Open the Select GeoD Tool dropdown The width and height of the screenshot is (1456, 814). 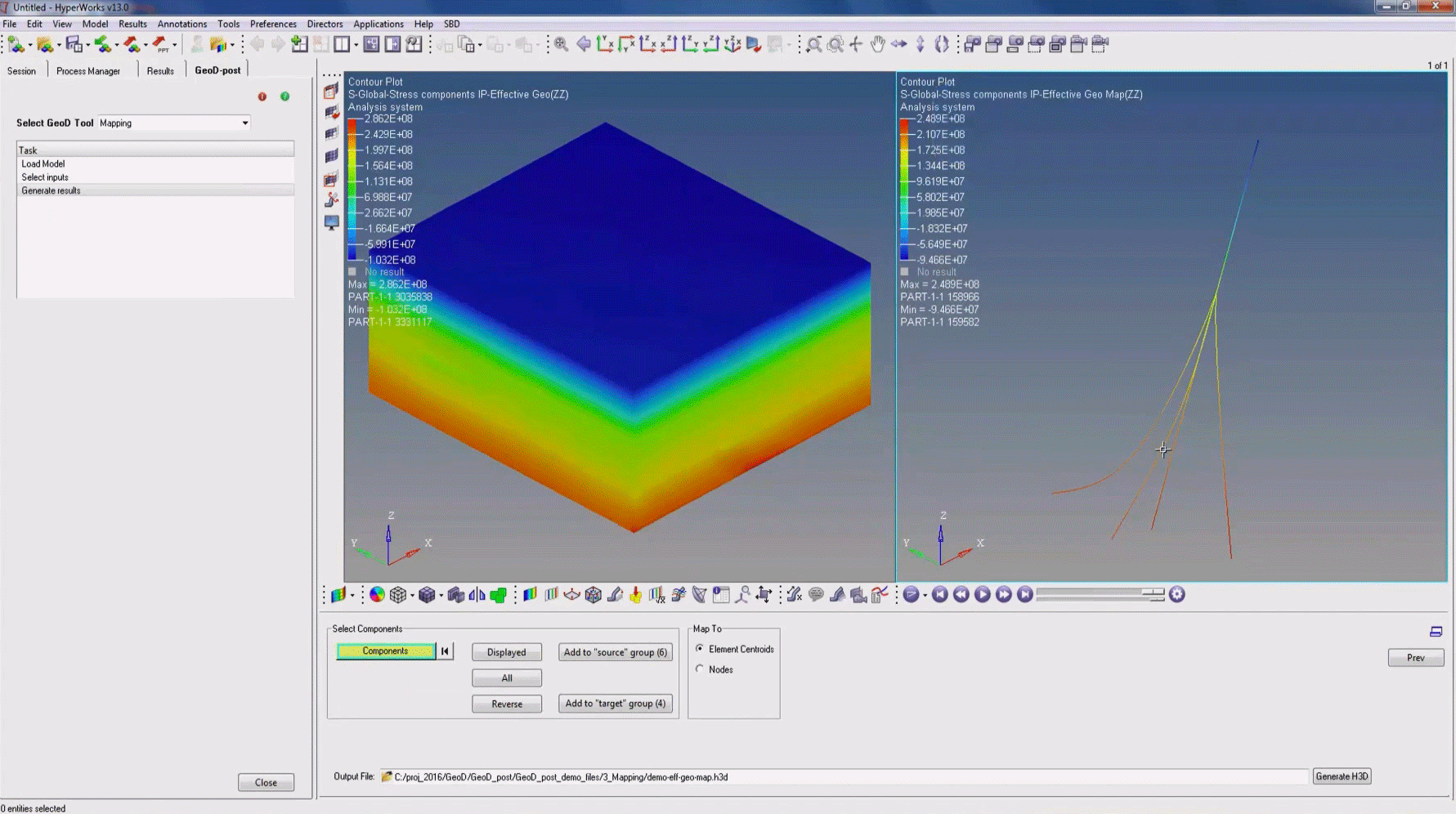pos(244,123)
